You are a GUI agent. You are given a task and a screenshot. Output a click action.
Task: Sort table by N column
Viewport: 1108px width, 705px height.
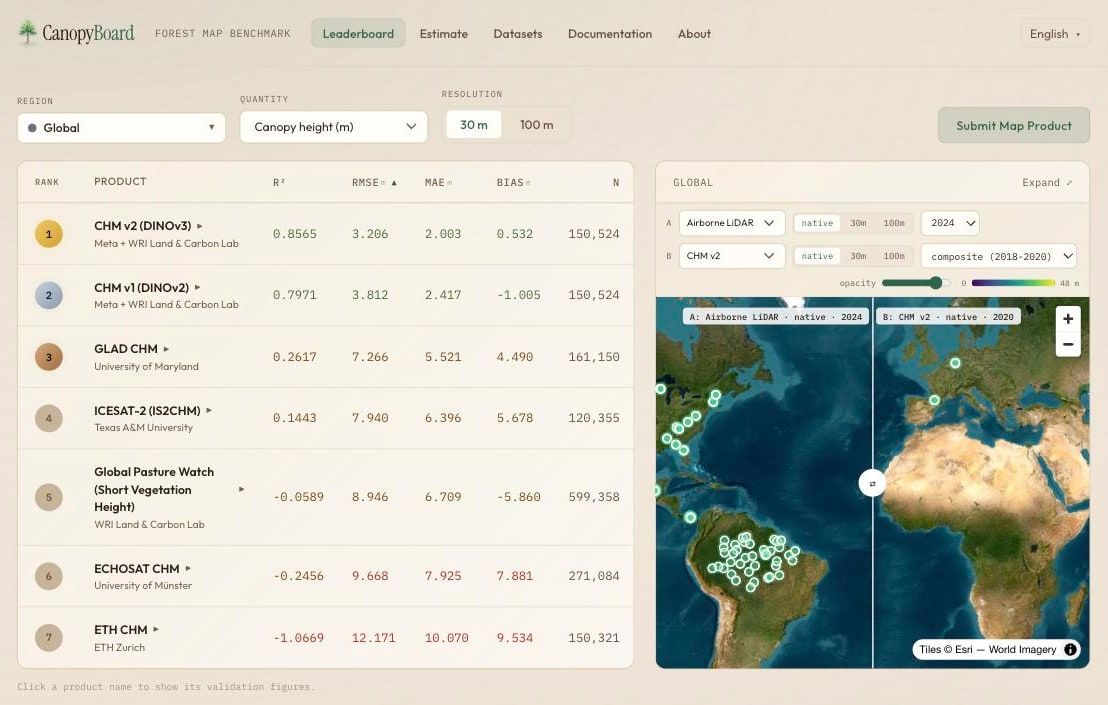pos(615,182)
